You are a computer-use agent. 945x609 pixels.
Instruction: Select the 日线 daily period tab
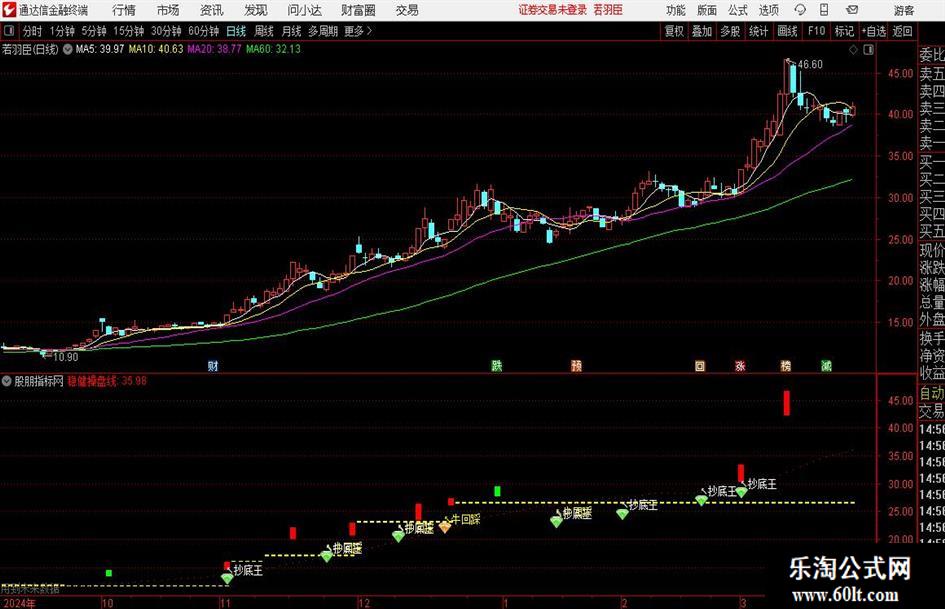(236, 31)
